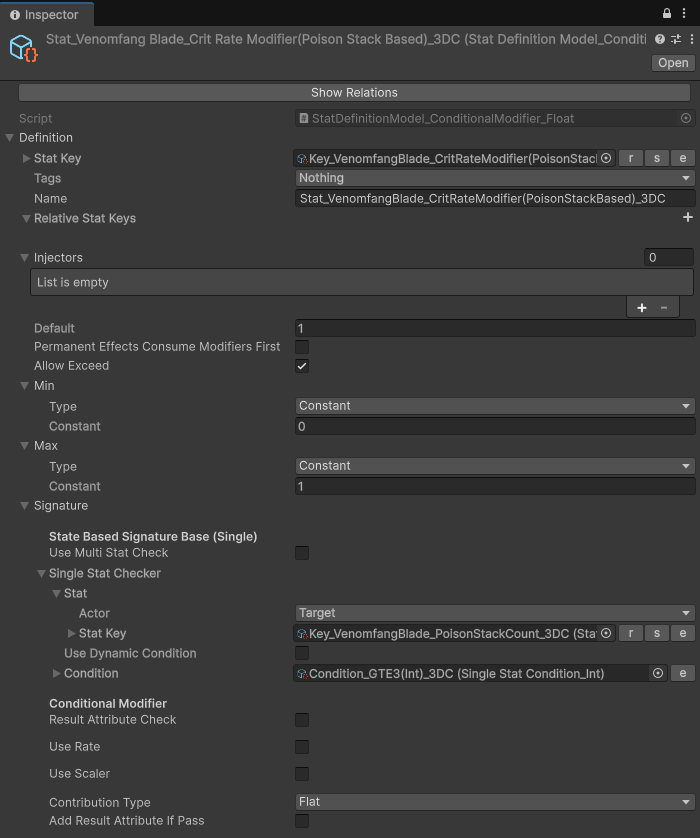The image size is (700, 838).
Task: Click the 'r' button beside PoisonStackCount key
Action: tap(631, 633)
